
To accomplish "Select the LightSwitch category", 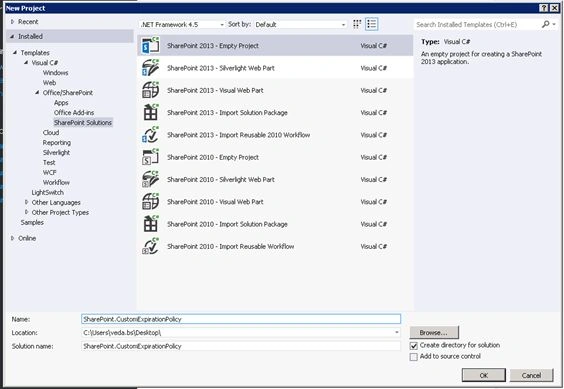I will click(x=47, y=193).
